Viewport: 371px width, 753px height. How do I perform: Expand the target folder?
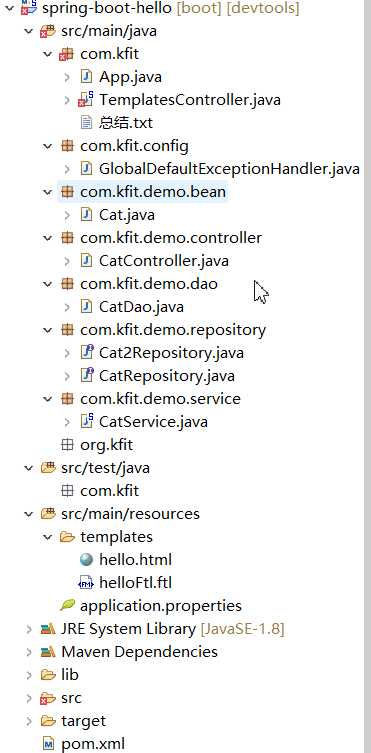tap(29, 721)
